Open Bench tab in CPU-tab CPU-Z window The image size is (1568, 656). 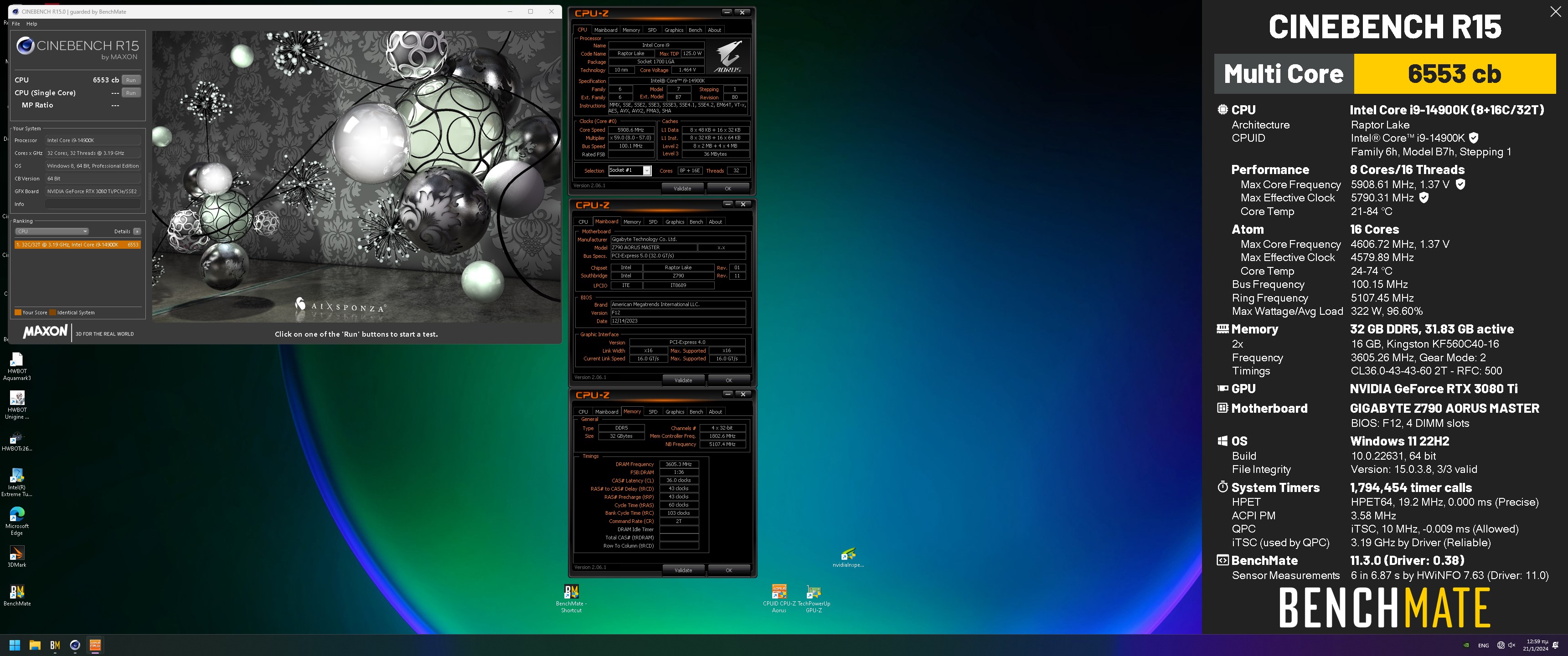(x=695, y=30)
